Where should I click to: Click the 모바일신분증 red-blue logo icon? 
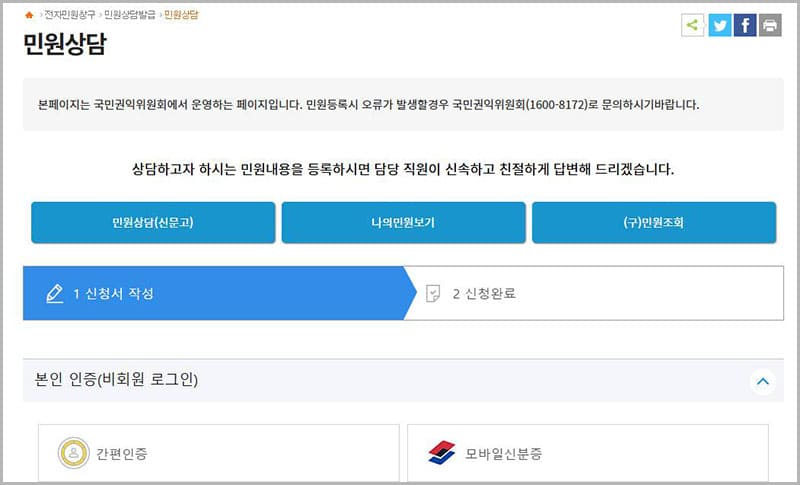click(442, 454)
